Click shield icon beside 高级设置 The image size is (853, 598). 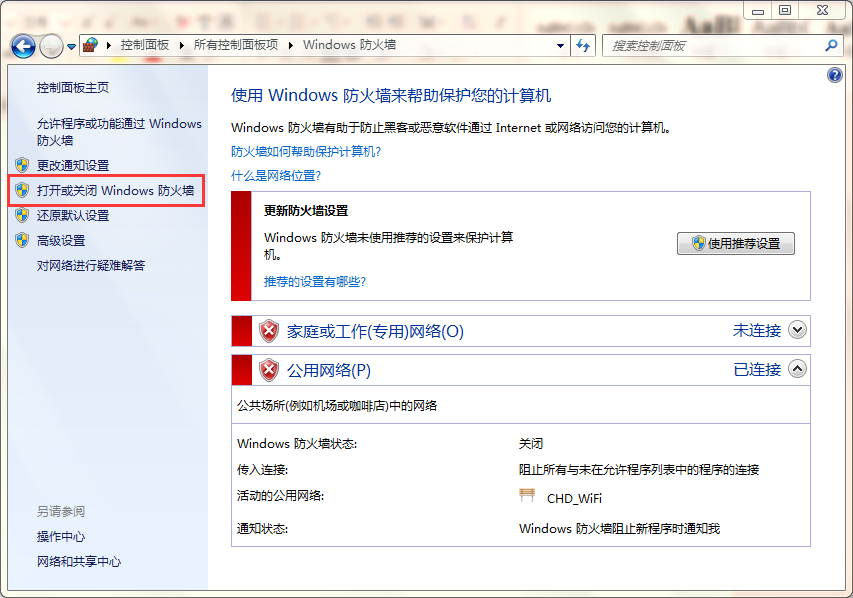click(x=22, y=240)
